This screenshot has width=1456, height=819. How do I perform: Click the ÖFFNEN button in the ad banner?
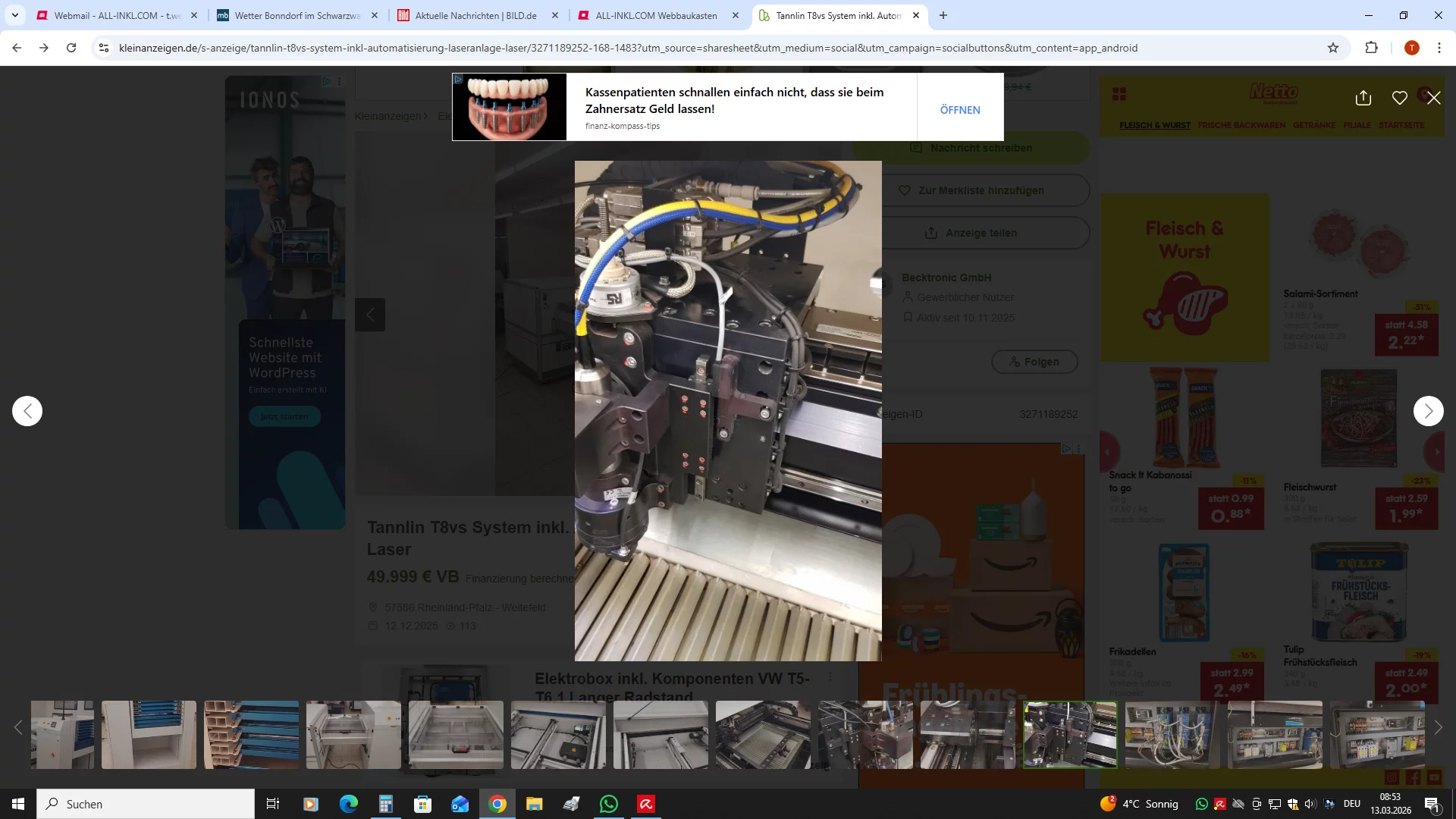[959, 110]
